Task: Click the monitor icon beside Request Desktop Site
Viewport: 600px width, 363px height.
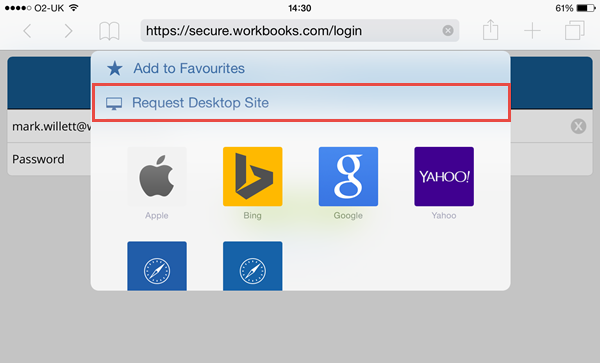Action: point(114,103)
